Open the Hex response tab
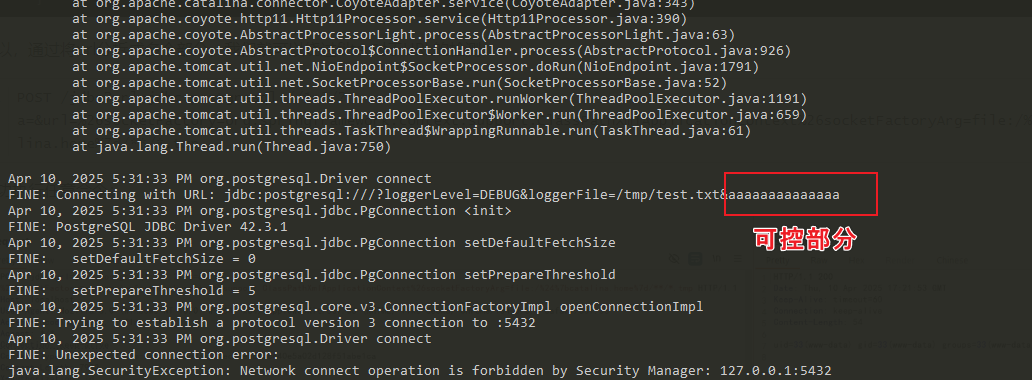Viewport: 1032px width, 380px height. point(857,261)
